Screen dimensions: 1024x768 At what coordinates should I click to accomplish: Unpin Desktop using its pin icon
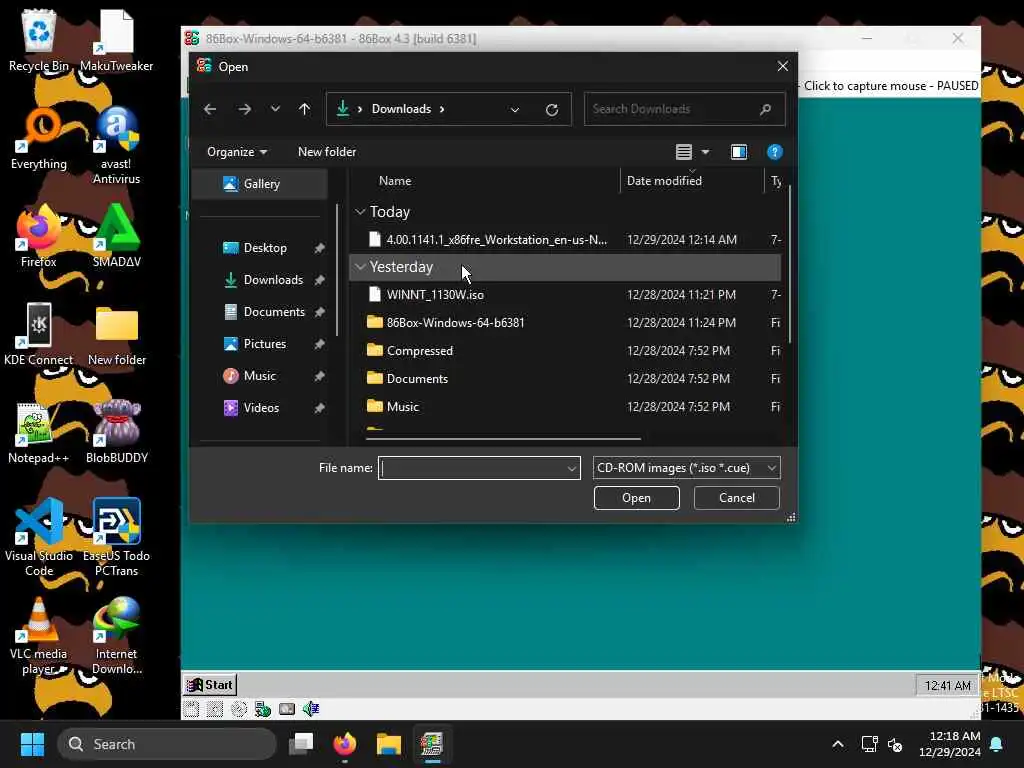(x=319, y=248)
